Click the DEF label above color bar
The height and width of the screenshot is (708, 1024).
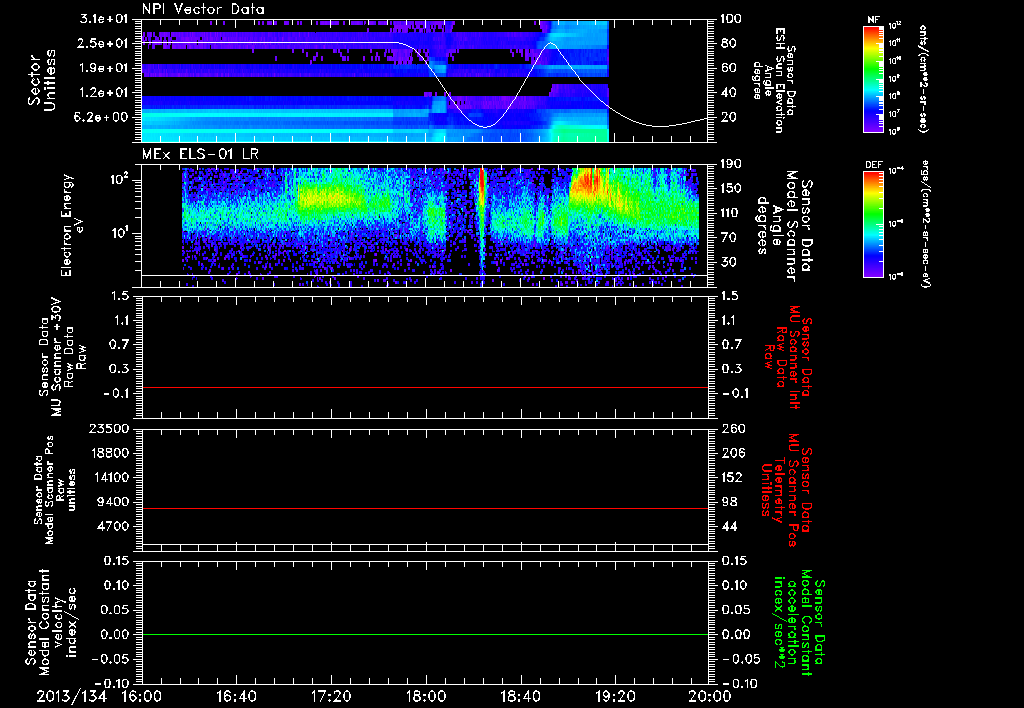[873, 165]
